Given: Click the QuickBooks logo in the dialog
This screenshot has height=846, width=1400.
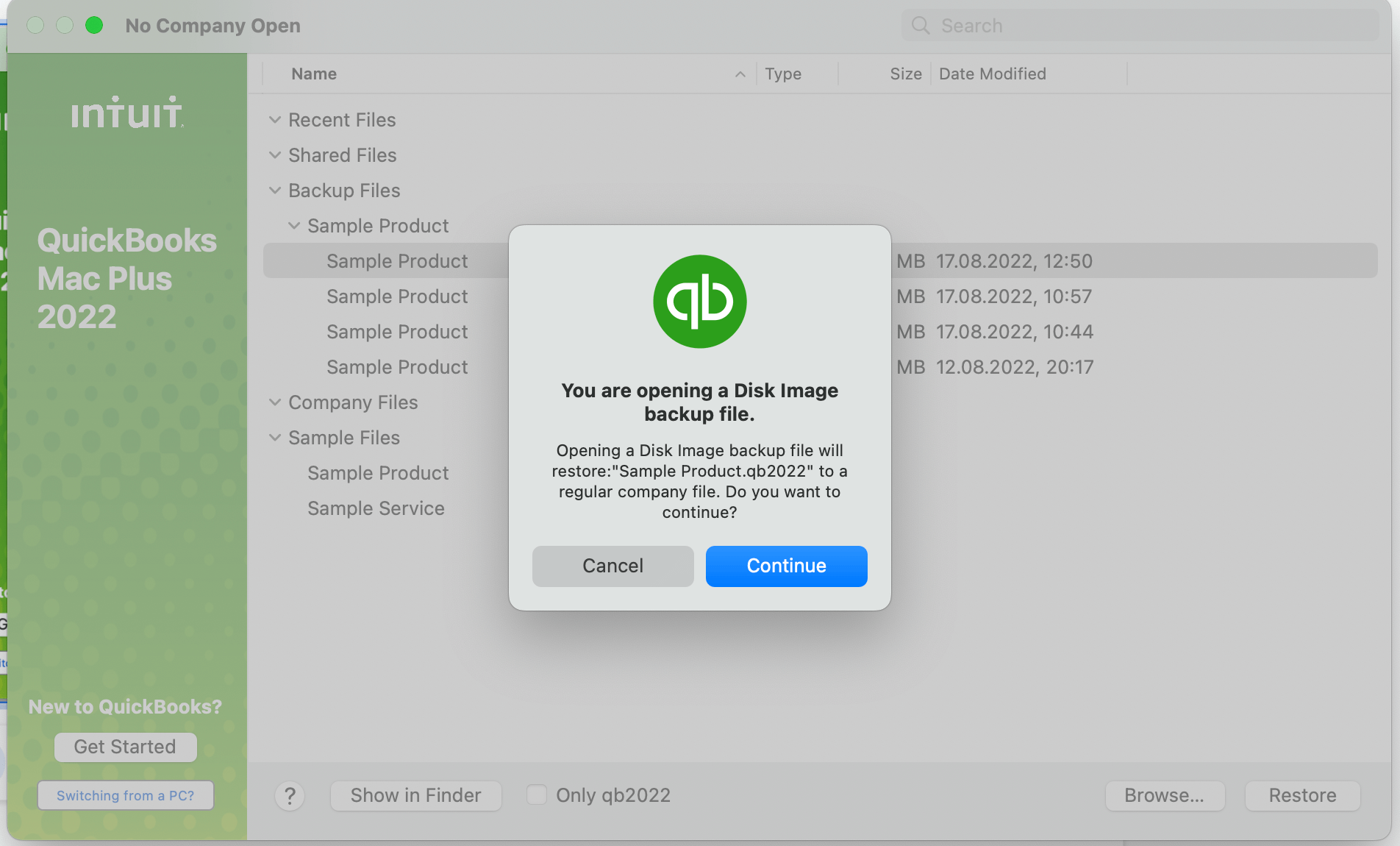Looking at the screenshot, I should pos(699,302).
